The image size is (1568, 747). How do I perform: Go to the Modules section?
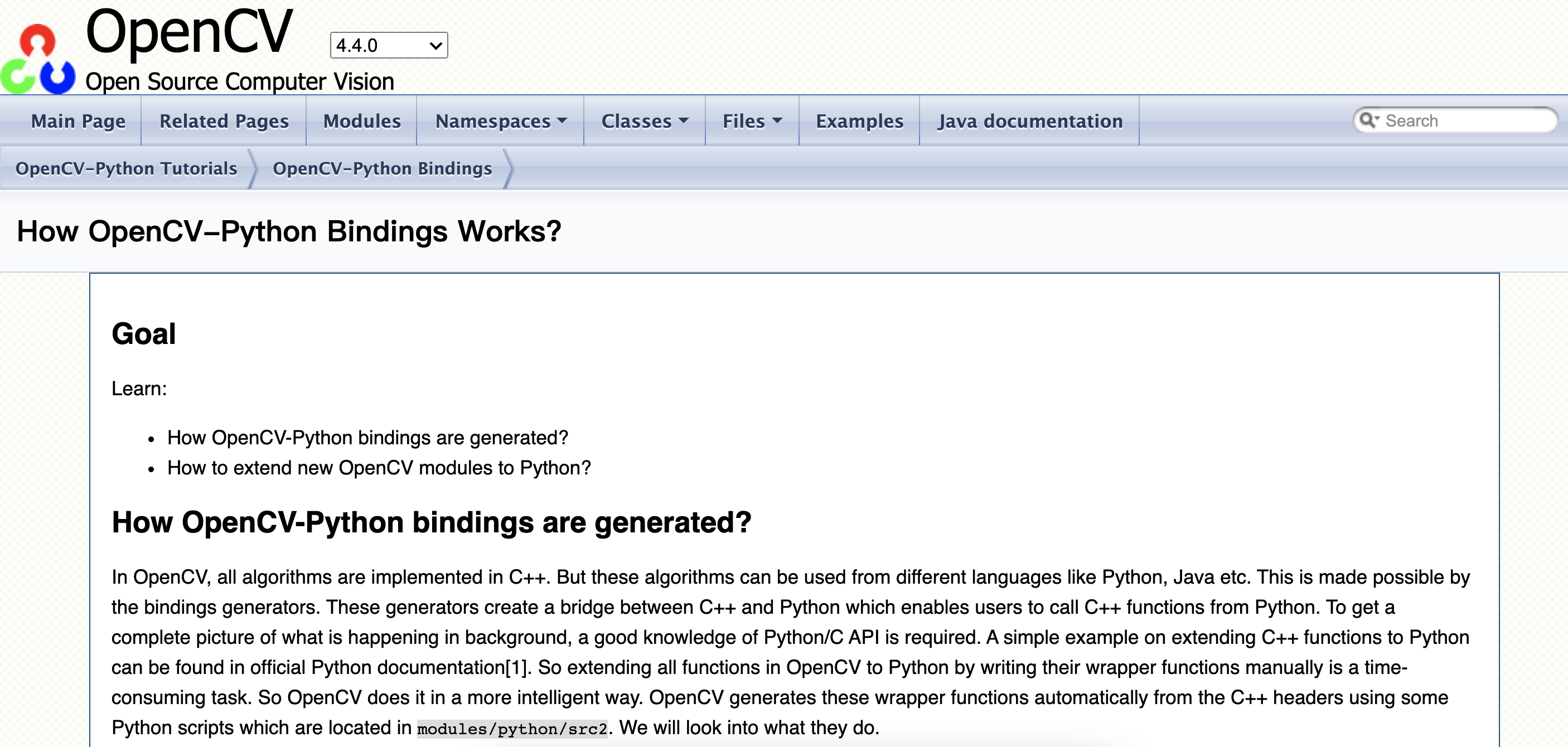[361, 121]
